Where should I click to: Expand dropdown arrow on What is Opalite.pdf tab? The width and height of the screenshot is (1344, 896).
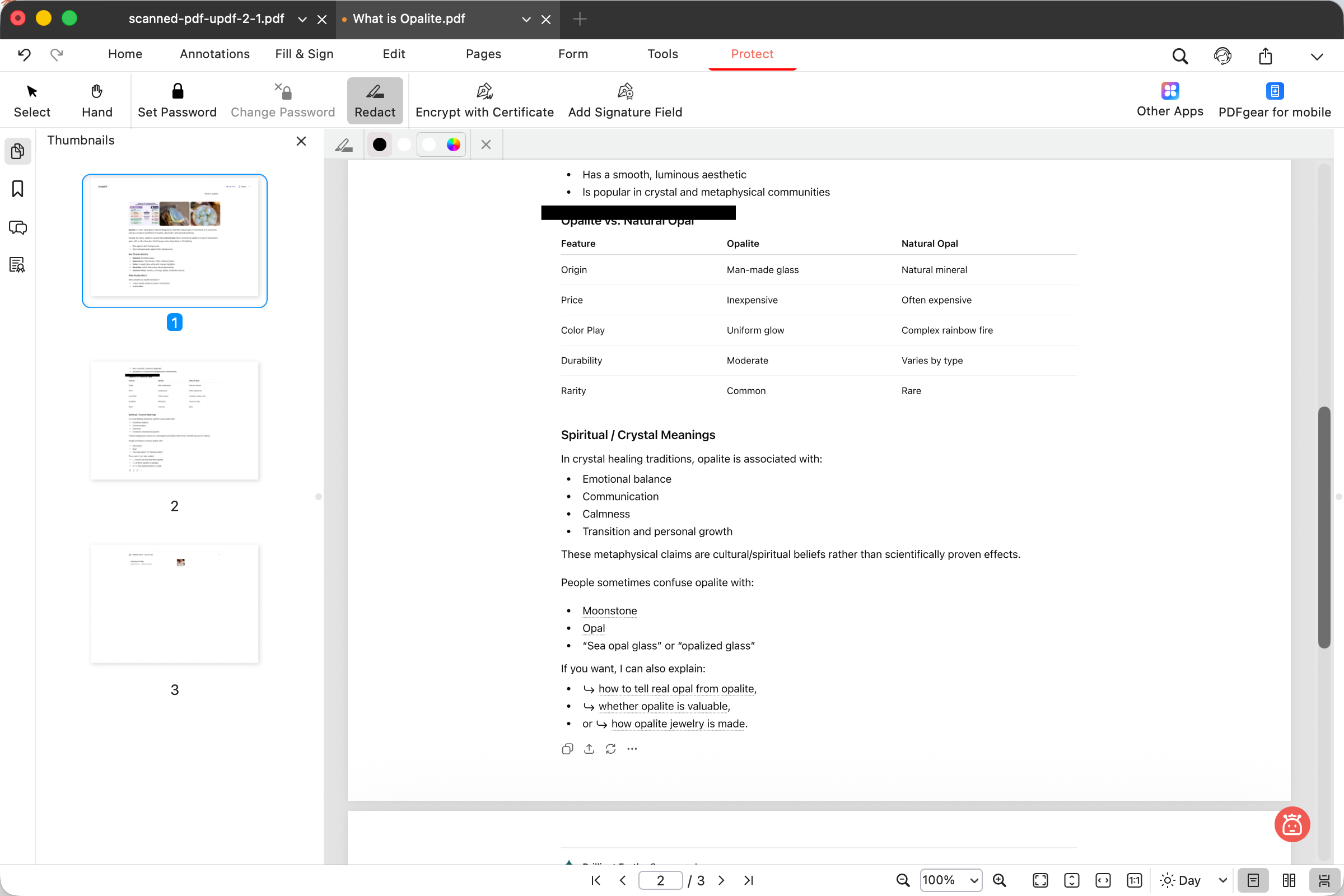526,20
